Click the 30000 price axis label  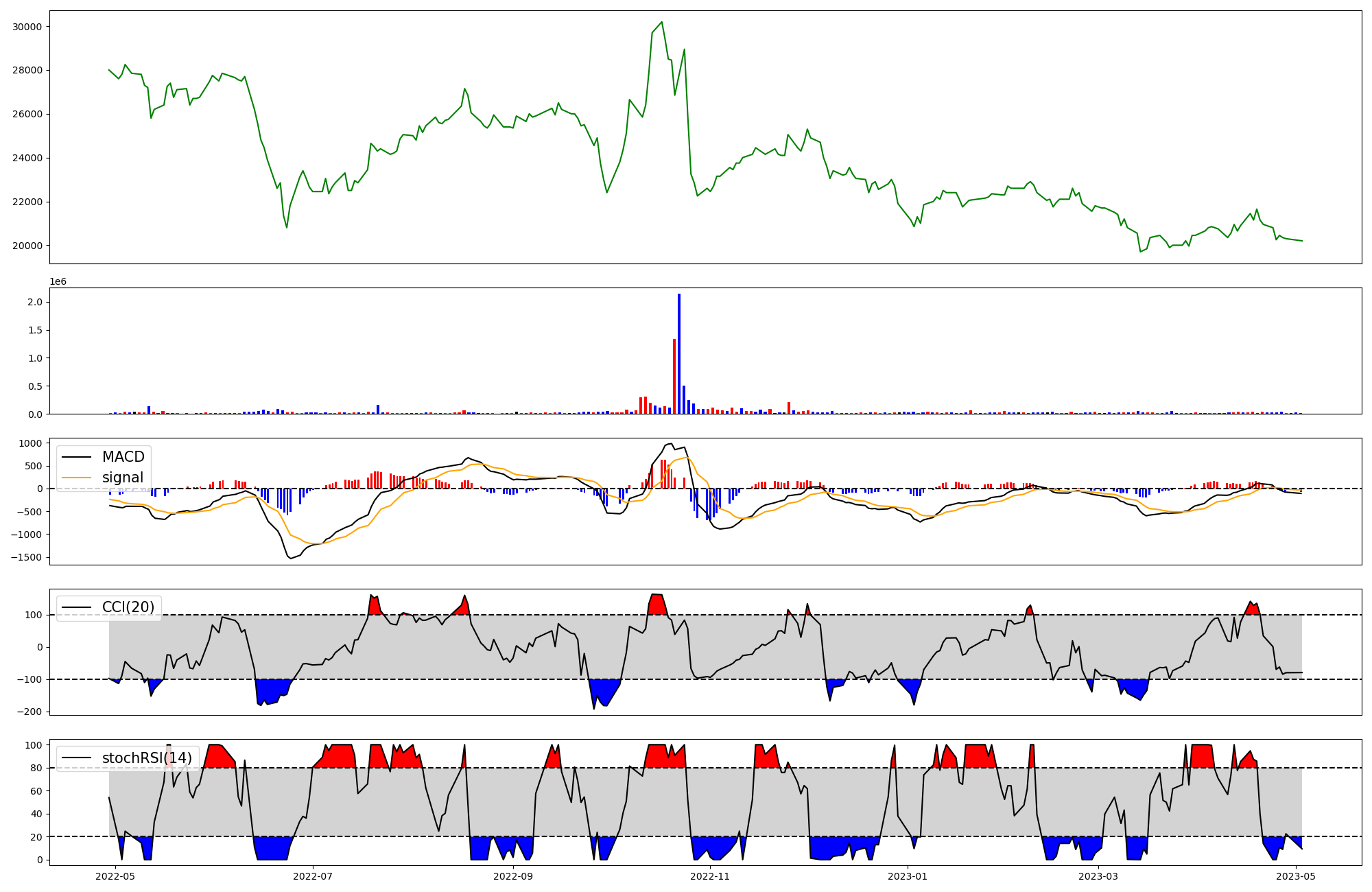pos(27,27)
